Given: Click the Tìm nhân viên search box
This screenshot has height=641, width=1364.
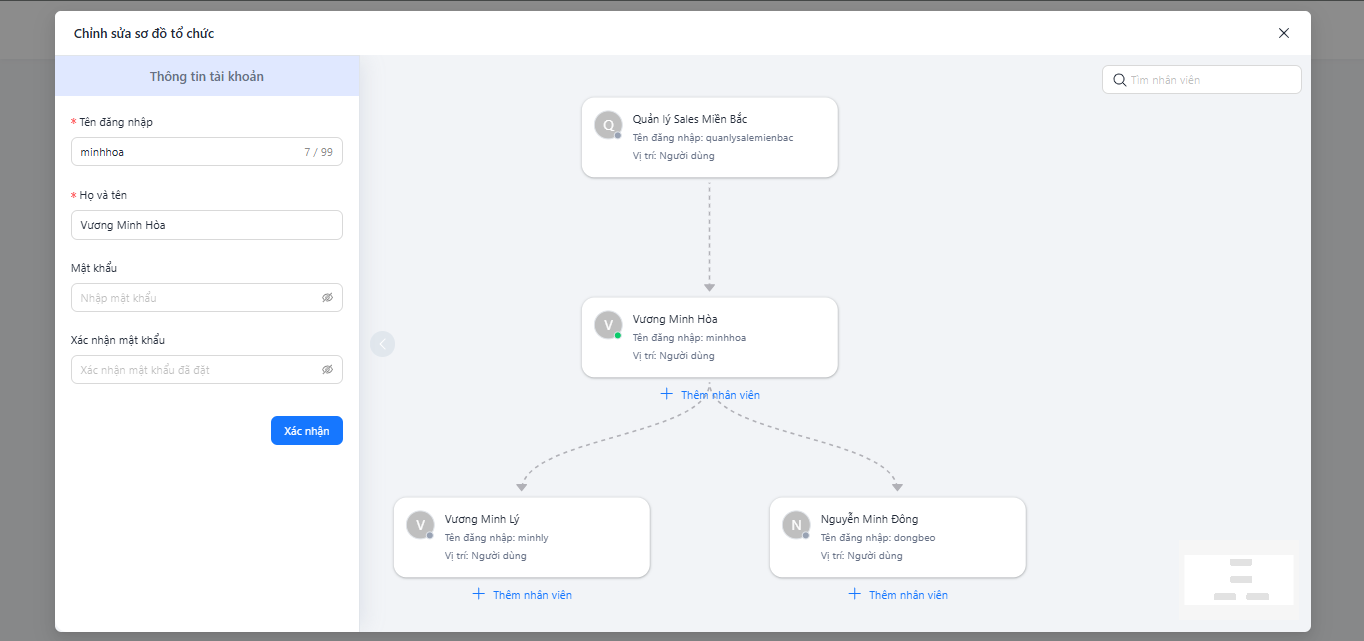Looking at the screenshot, I should pos(1212,80).
